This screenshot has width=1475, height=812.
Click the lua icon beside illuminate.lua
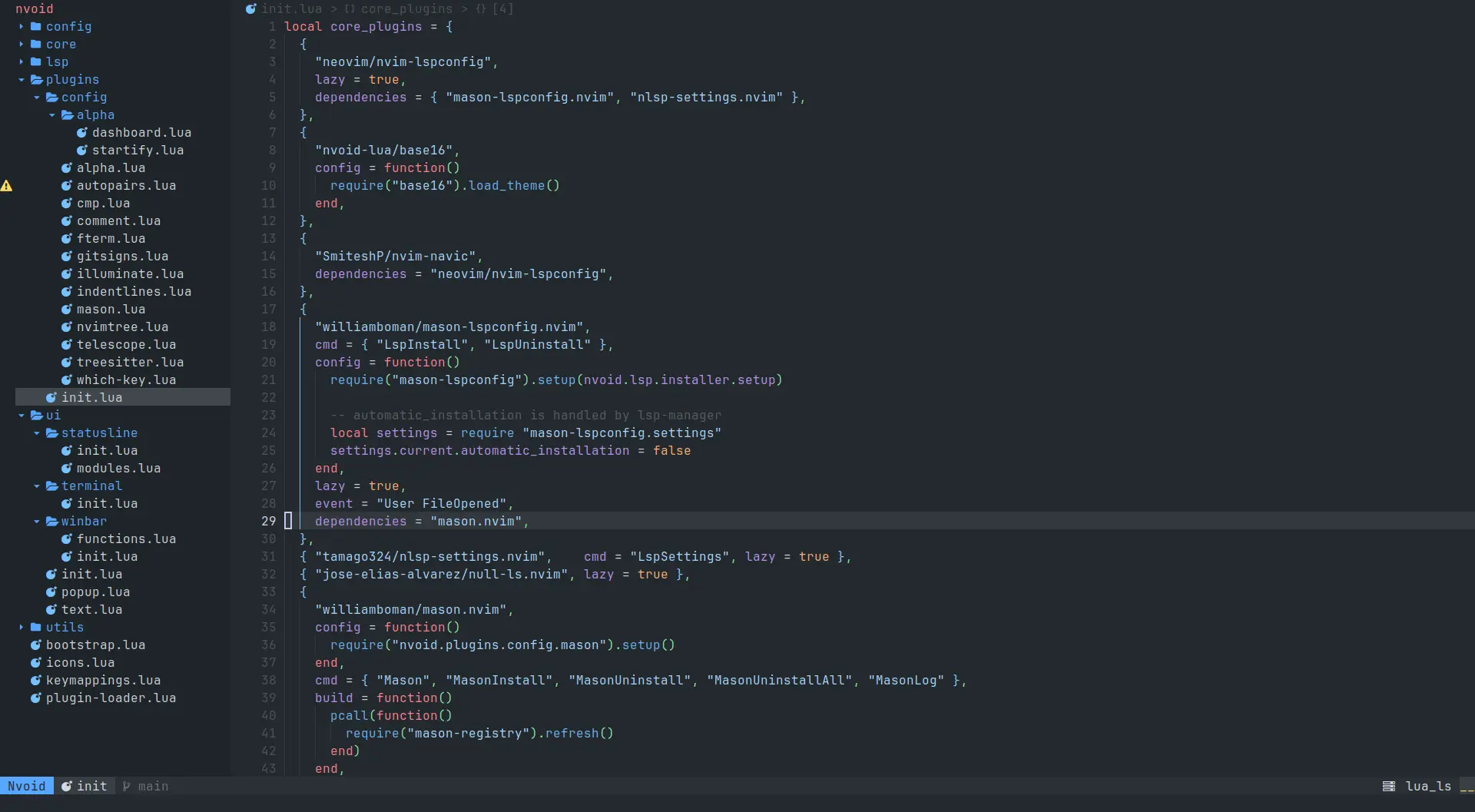(67, 274)
